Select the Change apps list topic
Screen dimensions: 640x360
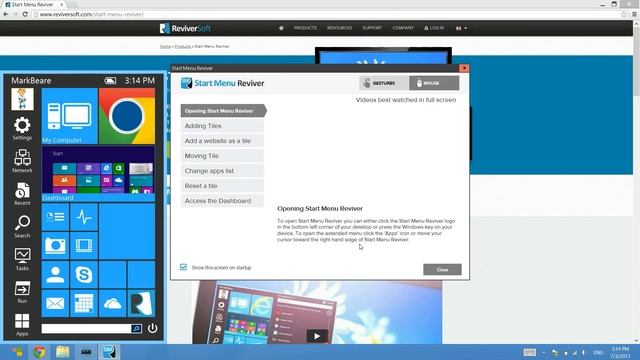[x=222, y=171]
